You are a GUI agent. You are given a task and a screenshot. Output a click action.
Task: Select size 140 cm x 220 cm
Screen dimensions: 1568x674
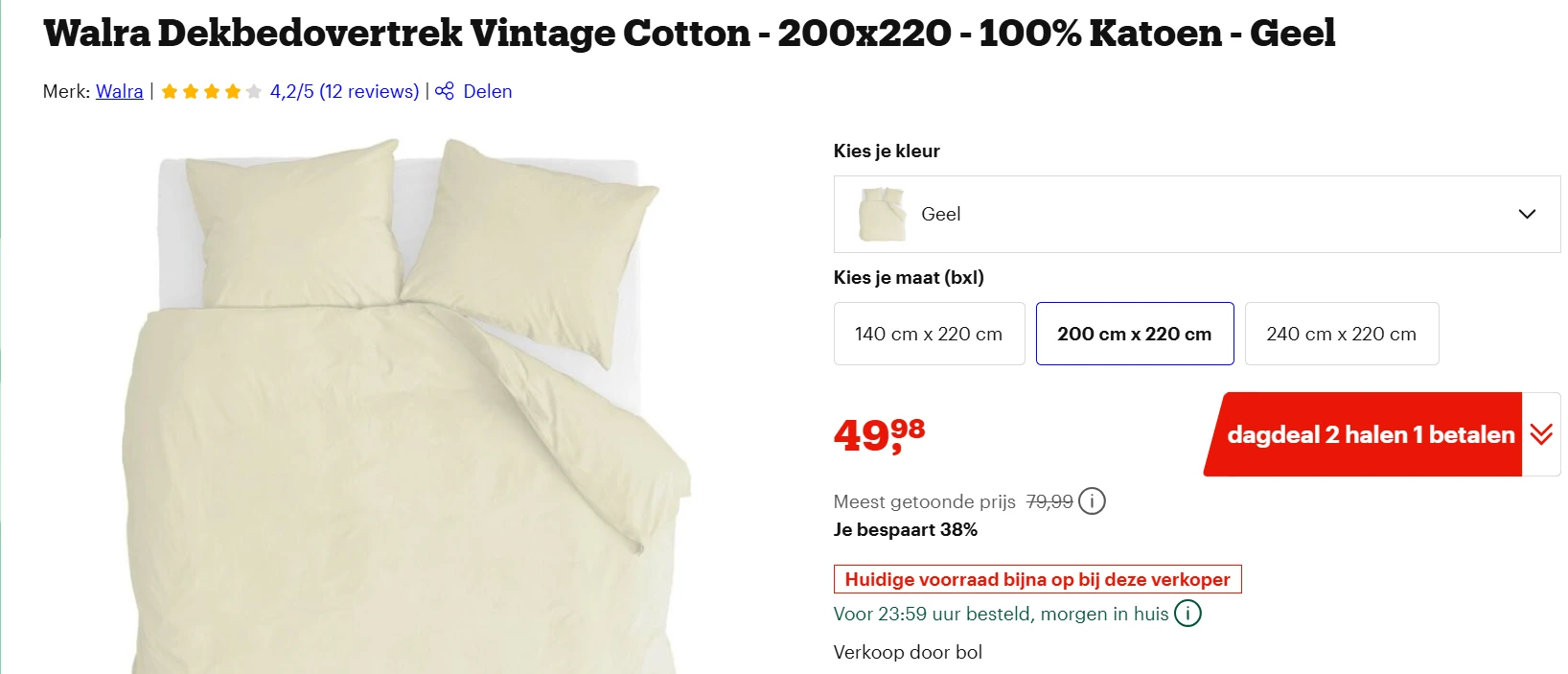(929, 334)
